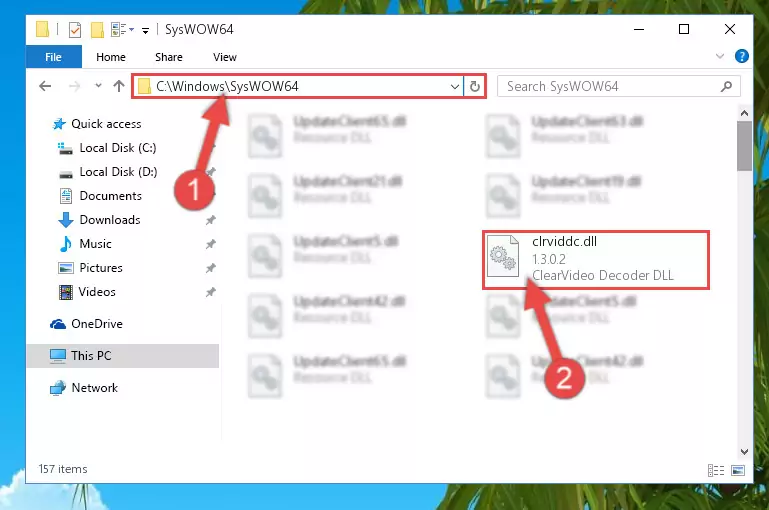
Task: Open Pictures in the sidebar
Action: pos(90,268)
